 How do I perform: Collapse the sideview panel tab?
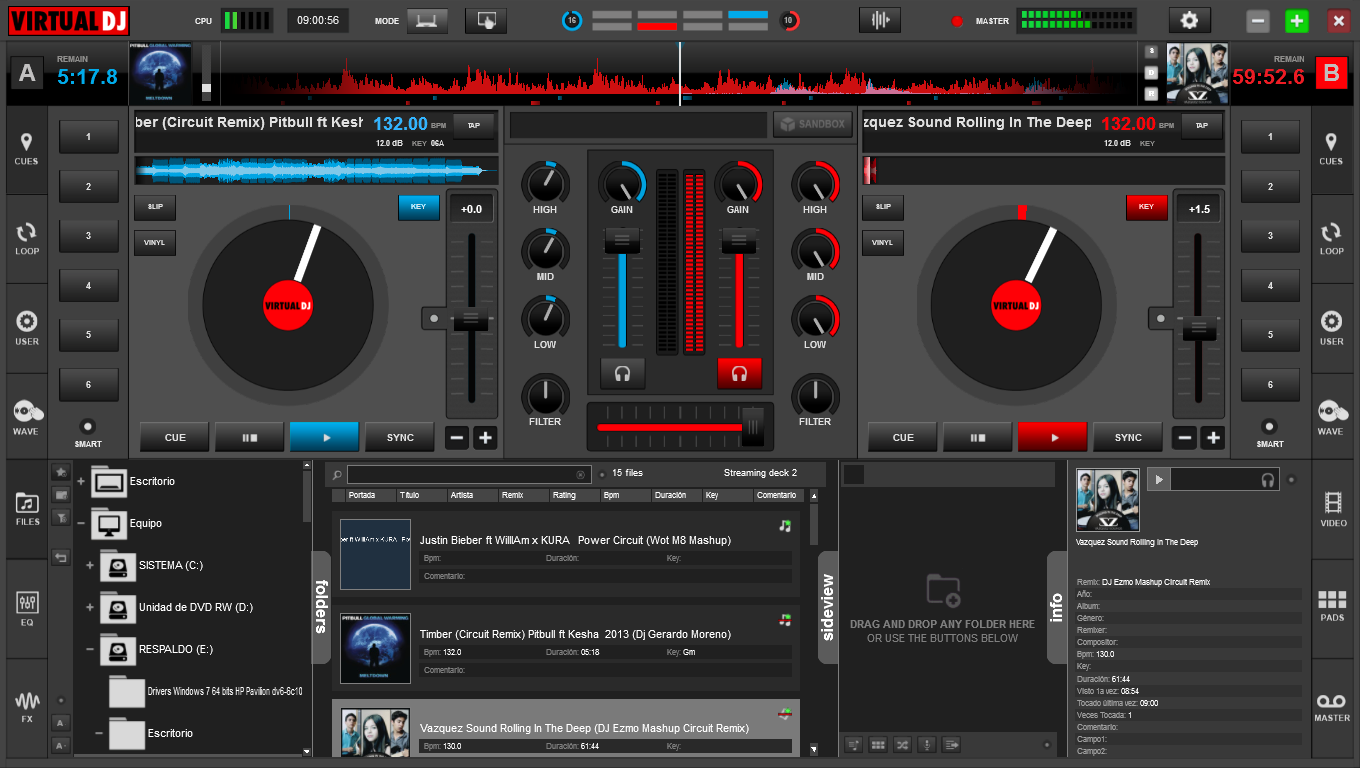pos(828,607)
